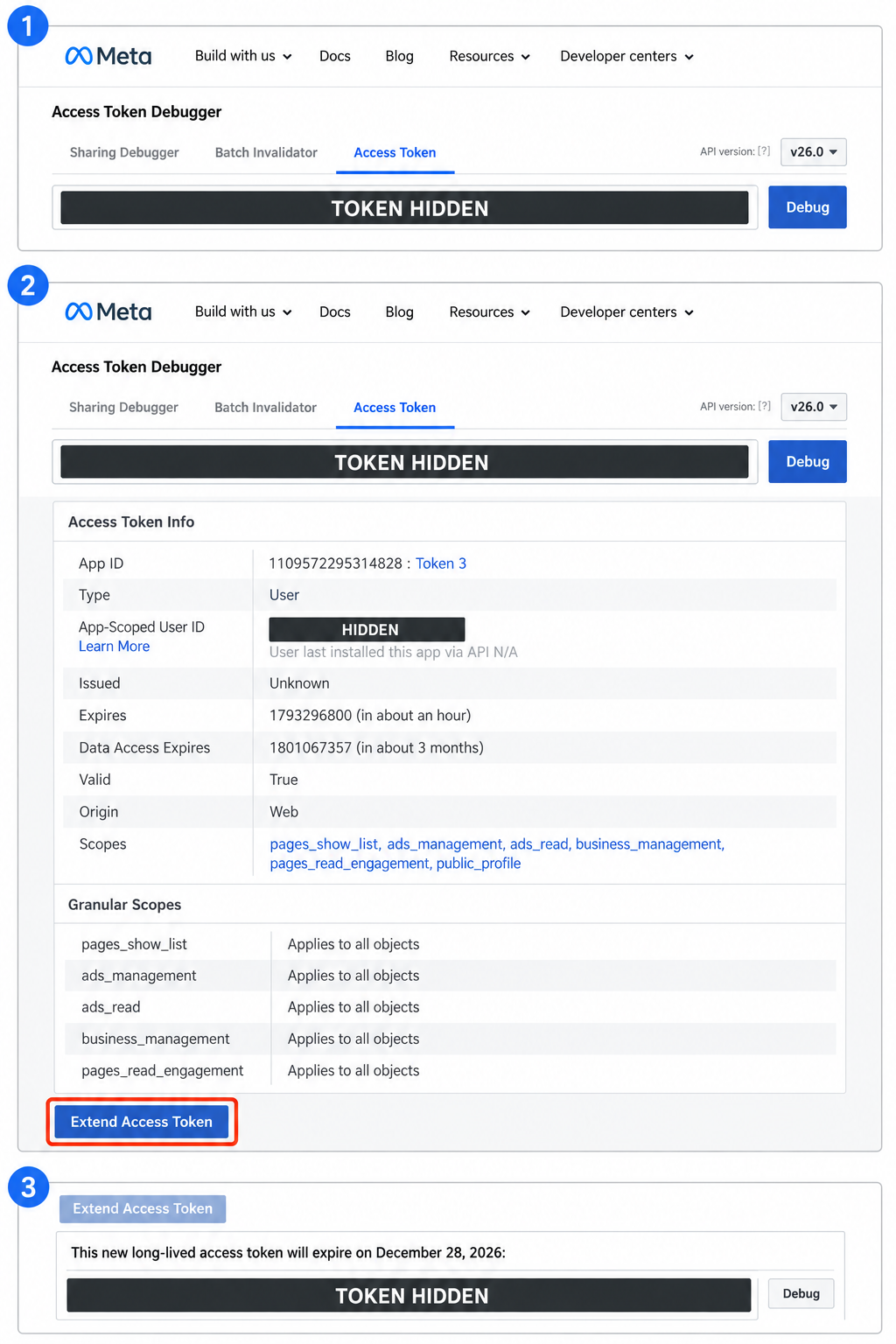The width and height of the screenshot is (896, 1344).
Task: Select the Access Token tab in panel 2
Action: 395,407
